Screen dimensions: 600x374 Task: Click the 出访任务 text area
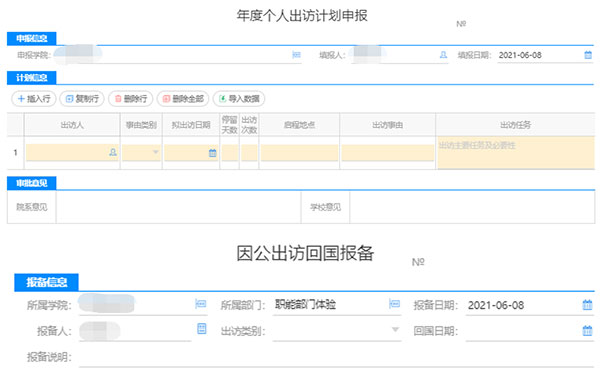(x=516, y=153)
